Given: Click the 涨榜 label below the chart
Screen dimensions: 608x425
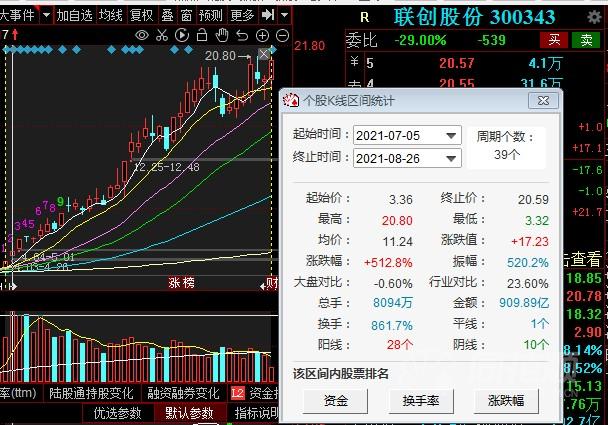Looking at the screenshot, I should 181,283.
